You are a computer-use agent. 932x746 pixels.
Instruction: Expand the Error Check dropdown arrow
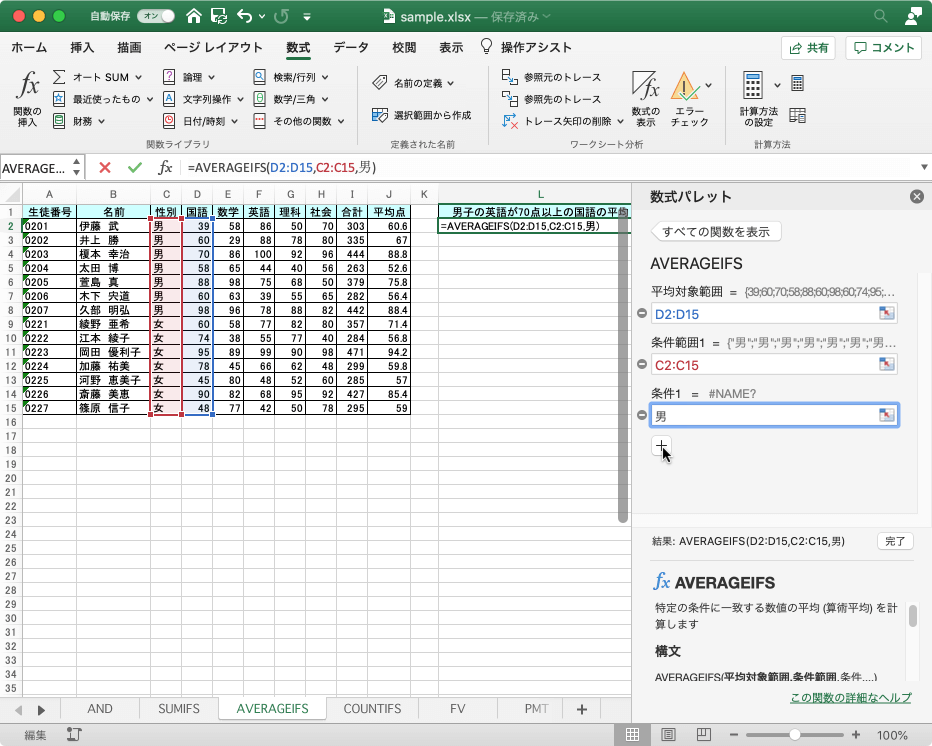click(709, 85)
